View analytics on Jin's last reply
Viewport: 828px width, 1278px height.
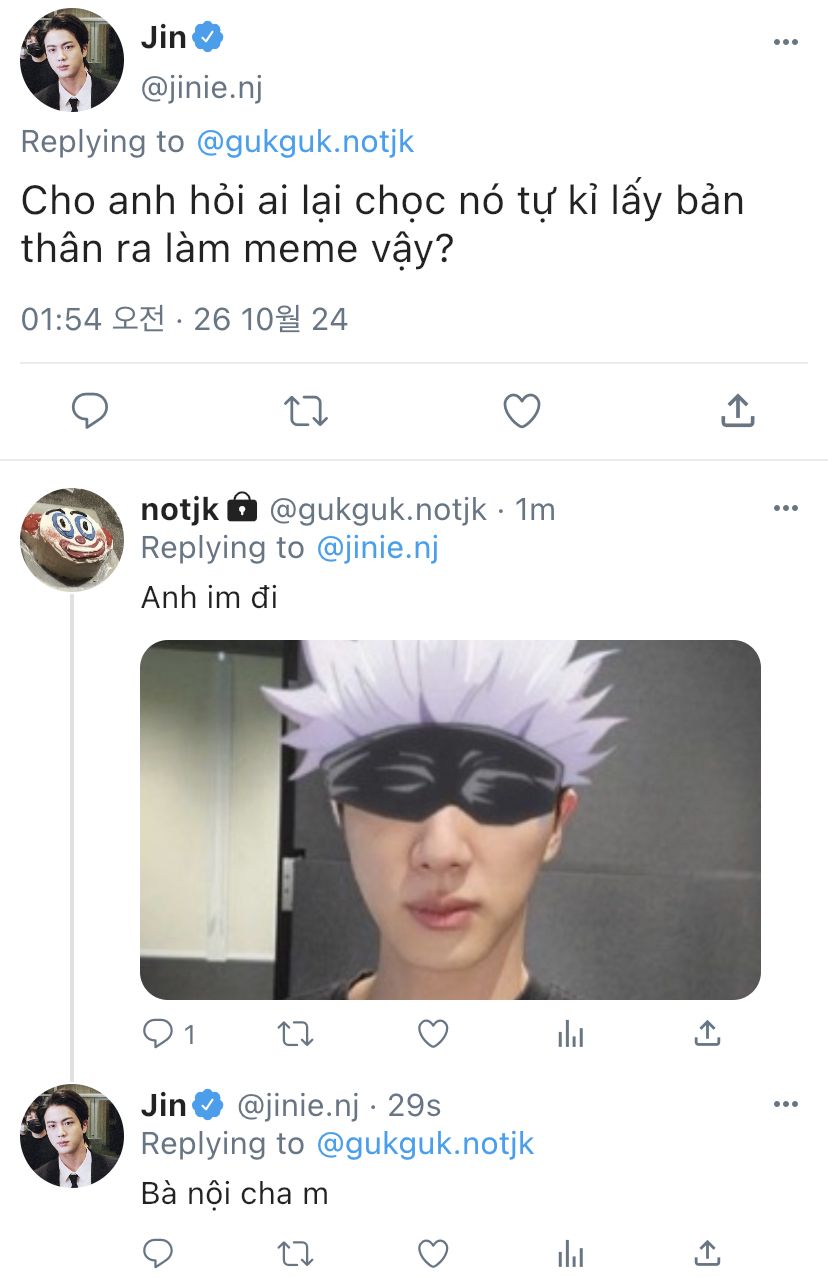pos(570,1253)
